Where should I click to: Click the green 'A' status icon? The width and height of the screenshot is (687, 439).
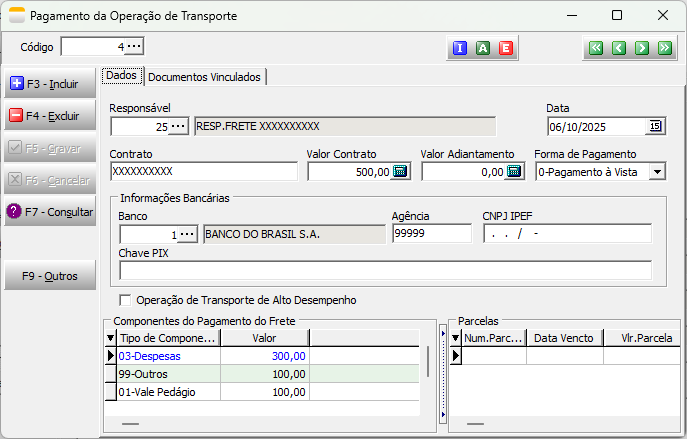483,48
